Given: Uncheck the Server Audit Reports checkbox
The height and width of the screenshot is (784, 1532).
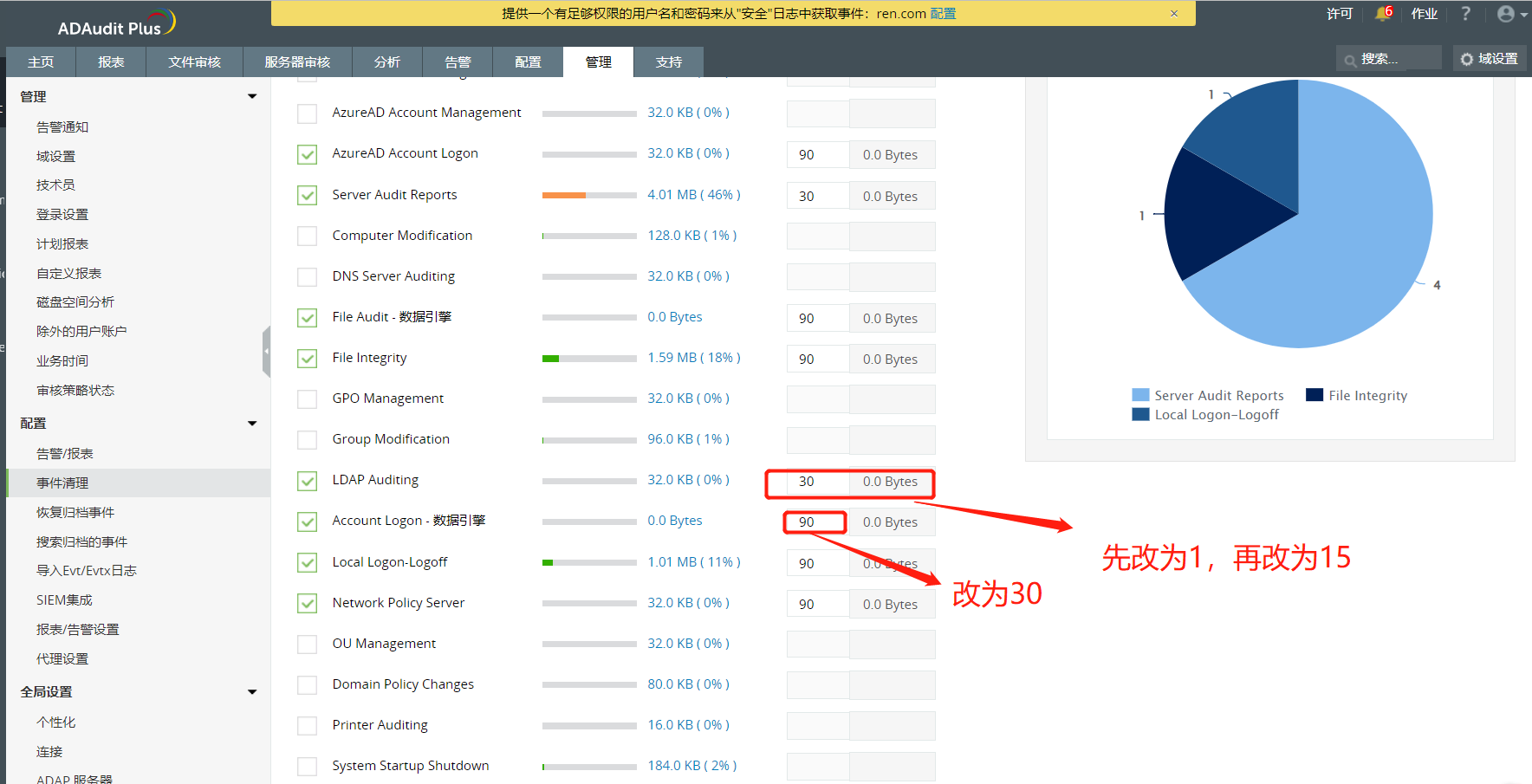Looking at the screenshot, I should [307, 195].
